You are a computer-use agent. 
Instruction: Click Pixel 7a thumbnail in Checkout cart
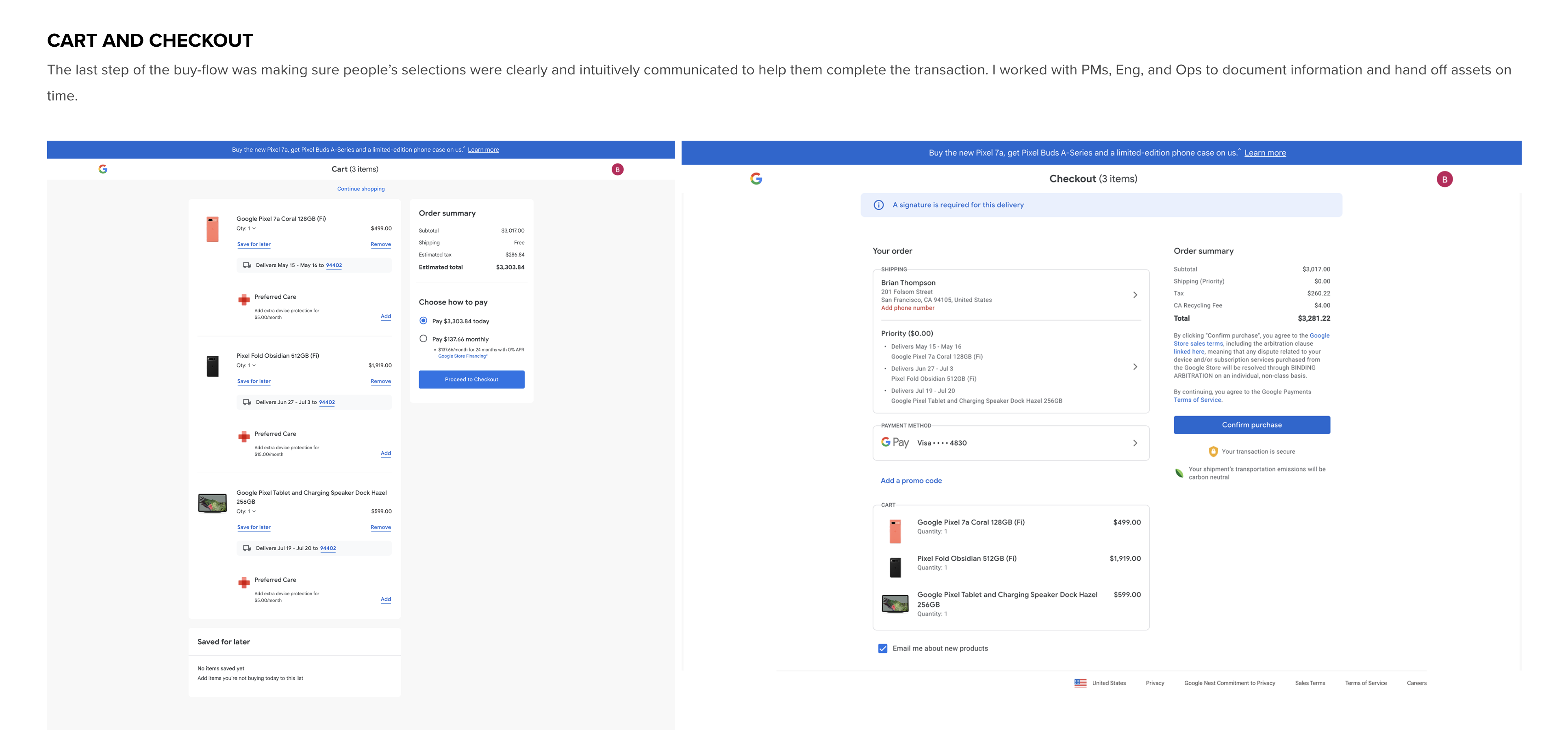point(895,531)
